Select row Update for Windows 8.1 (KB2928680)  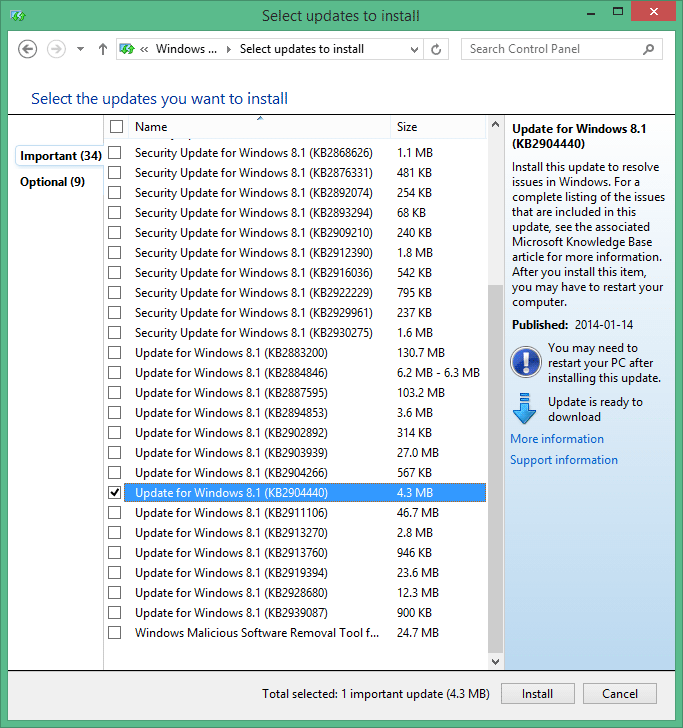[305, 592]
